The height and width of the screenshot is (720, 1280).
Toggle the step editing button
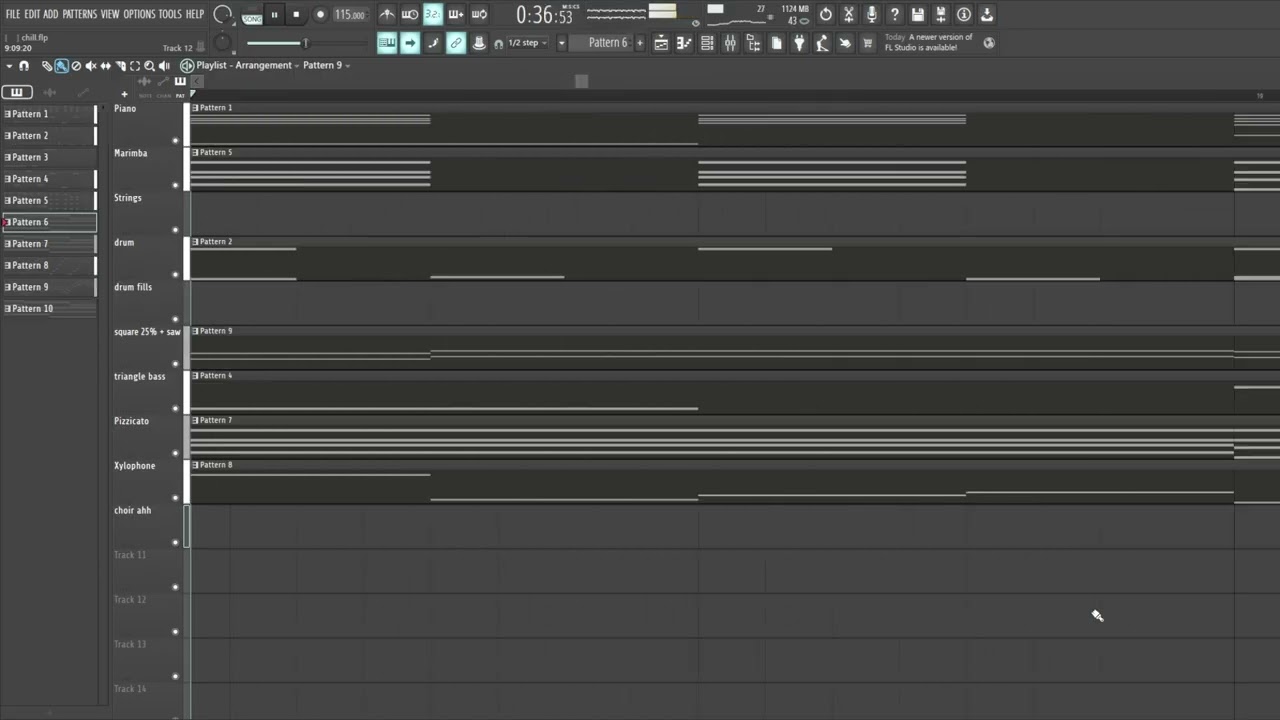[x=433, y=43]
